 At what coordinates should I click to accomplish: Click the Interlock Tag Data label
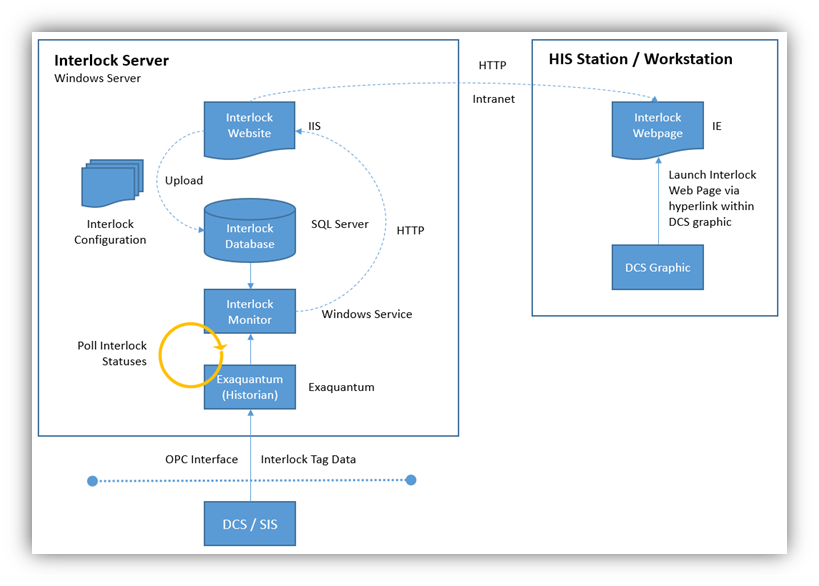tap(307, 459)
